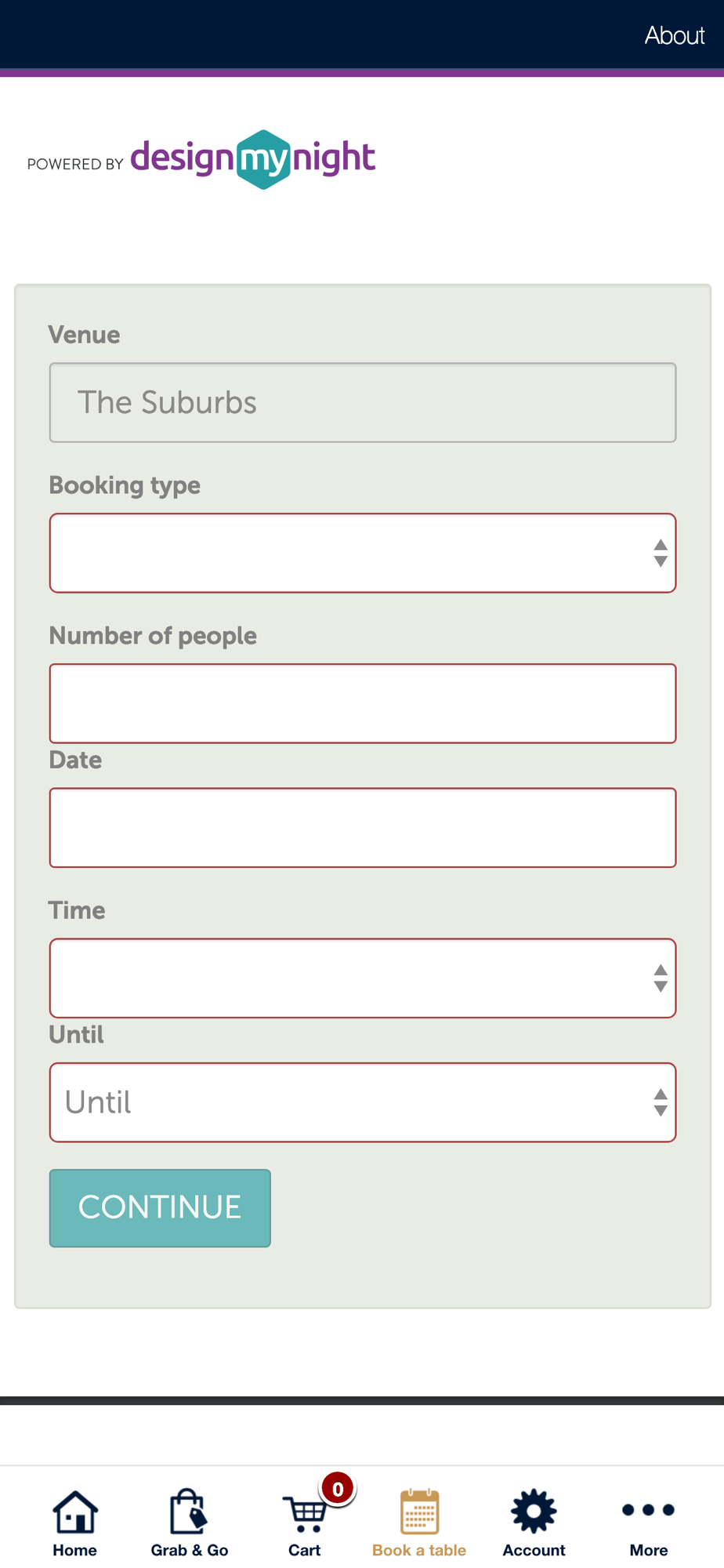Tap the More three-dots icon
The image size is (724, 1568).
[x=648, y=1510]
